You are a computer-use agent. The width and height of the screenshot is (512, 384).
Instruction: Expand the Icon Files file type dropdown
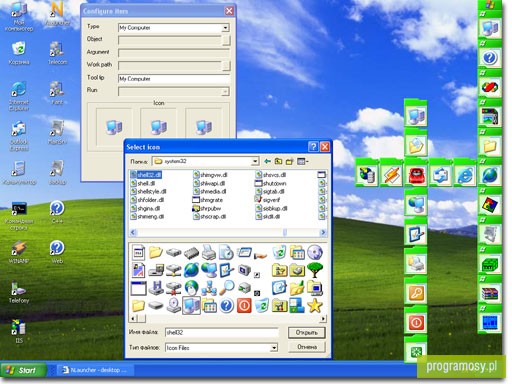[x=274, y=348]
